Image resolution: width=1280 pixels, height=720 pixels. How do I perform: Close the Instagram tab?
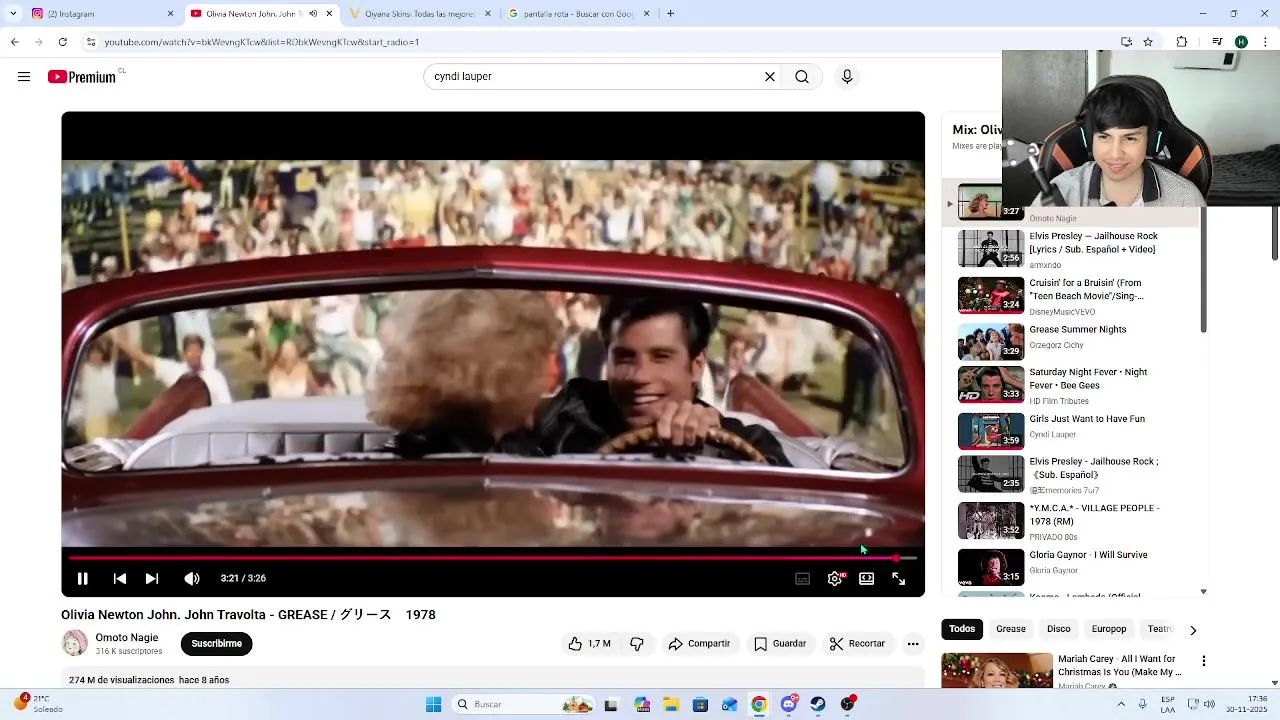pyautogui.click(x=170, y=14)
